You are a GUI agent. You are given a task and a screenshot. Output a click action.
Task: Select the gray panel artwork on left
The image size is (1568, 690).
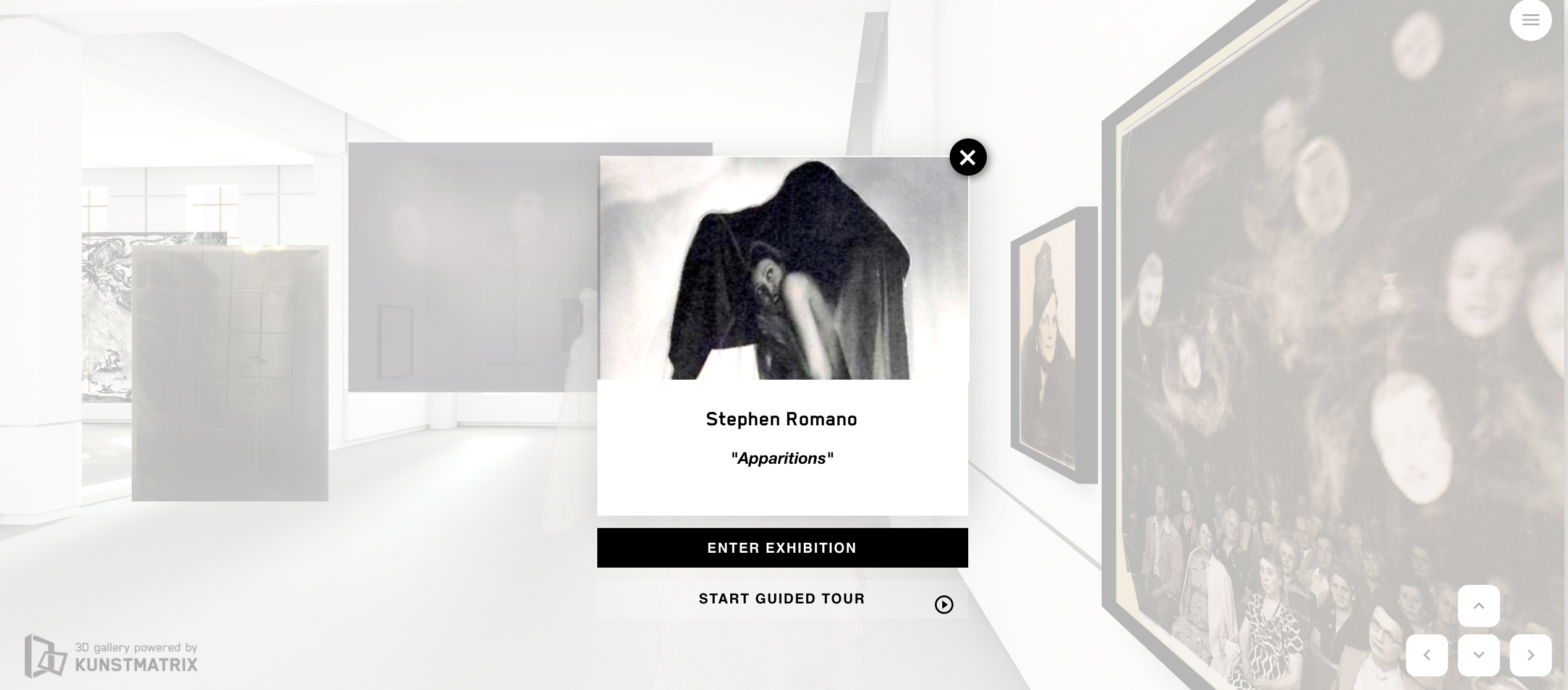tap(230, 373)
